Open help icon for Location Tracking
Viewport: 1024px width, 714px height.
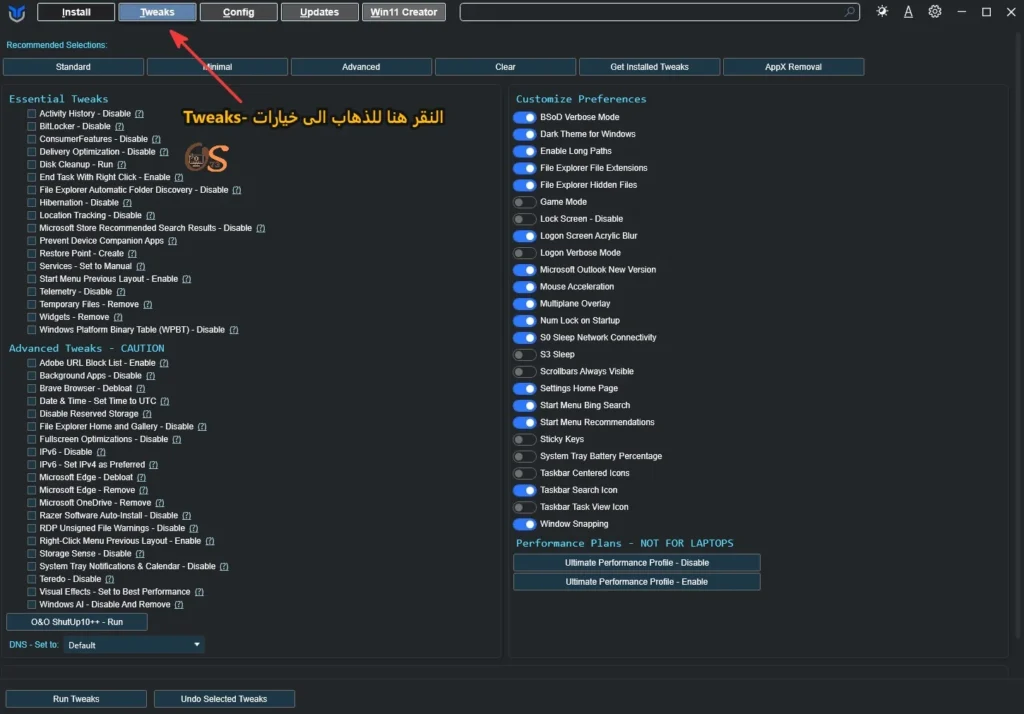click(x=151, y=216)
